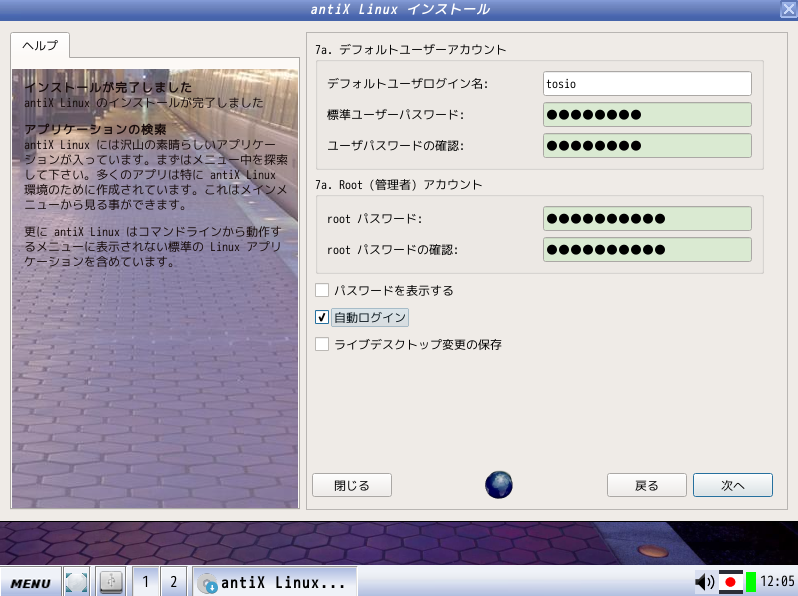Screen dimensions: 798x596
Task: Click help heading アプリケーションの検索
Action: (x=96, y=129)
